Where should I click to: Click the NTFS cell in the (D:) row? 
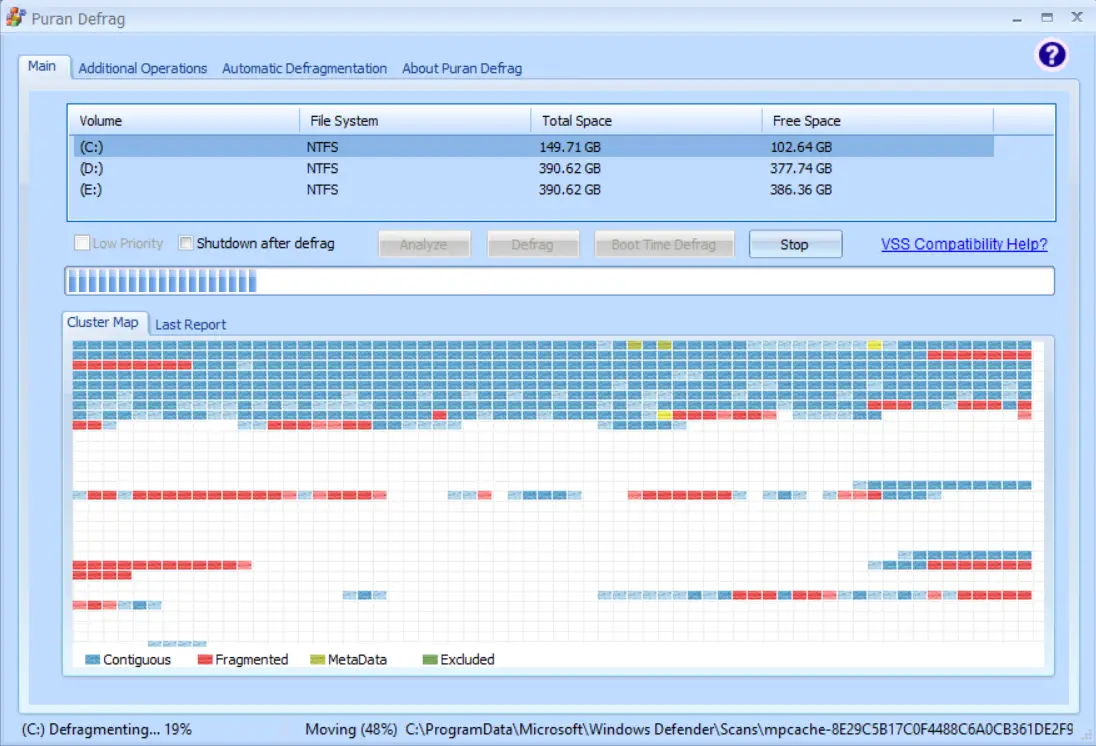322,168
